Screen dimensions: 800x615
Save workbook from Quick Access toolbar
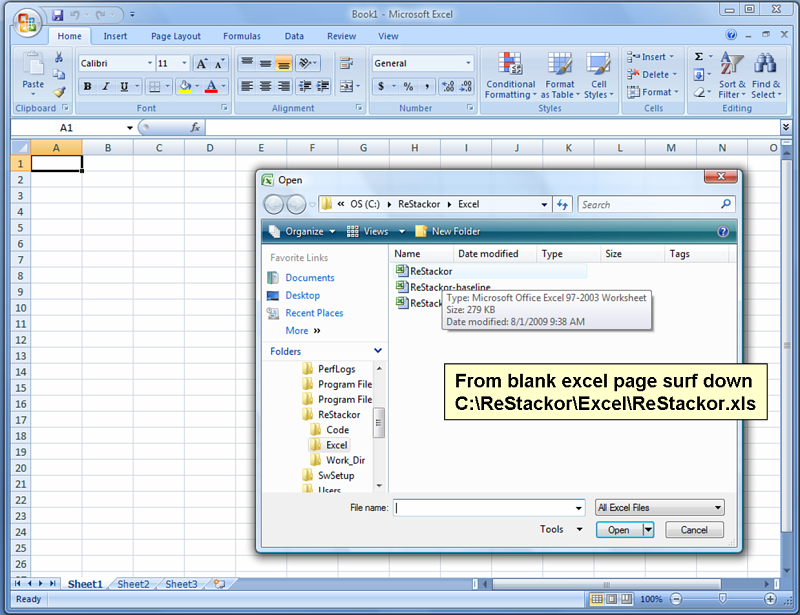tap(58, 15)
